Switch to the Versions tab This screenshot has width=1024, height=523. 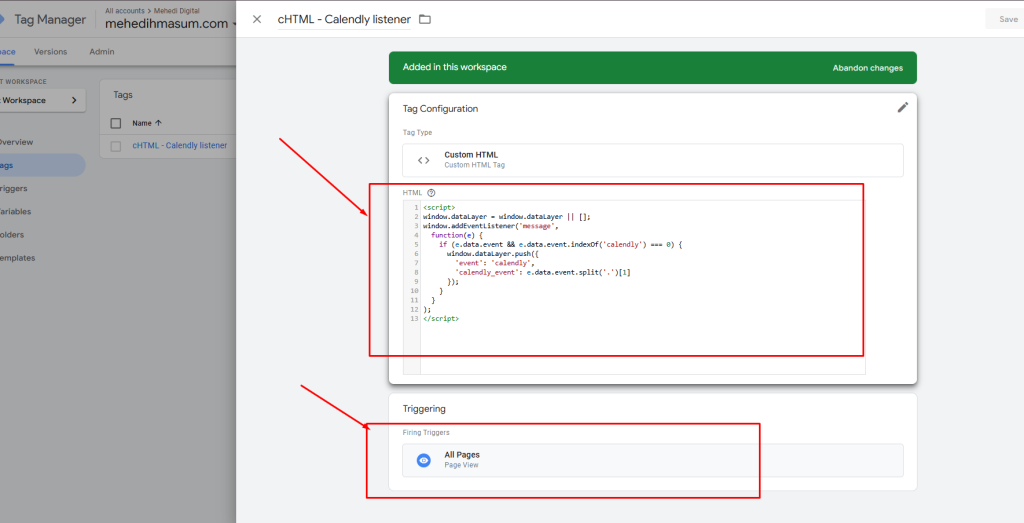(x=50, y=52)
